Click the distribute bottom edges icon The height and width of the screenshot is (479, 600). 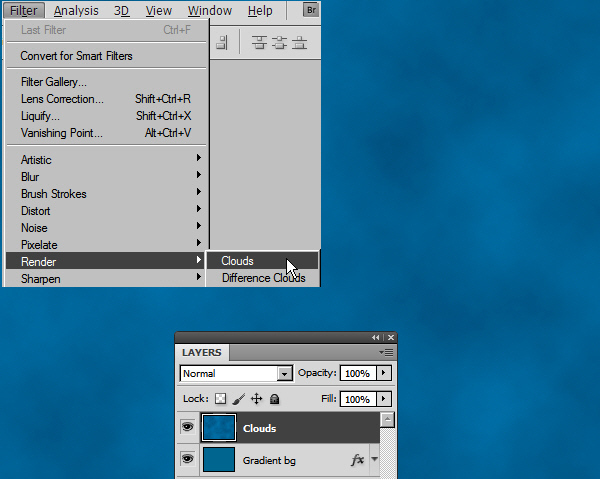[299, 43]
